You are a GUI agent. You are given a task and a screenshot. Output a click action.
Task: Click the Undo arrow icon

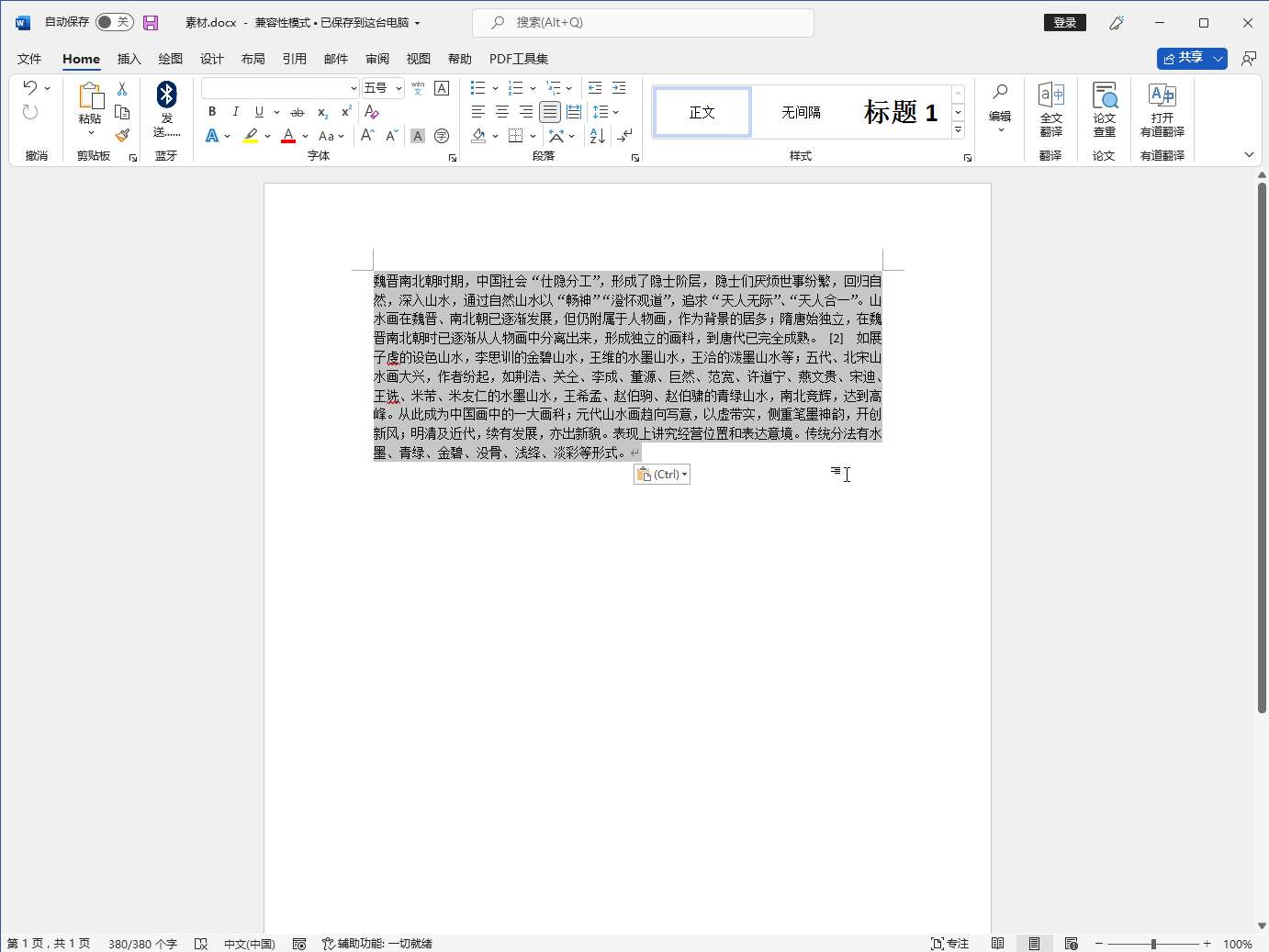click(30, 88)
